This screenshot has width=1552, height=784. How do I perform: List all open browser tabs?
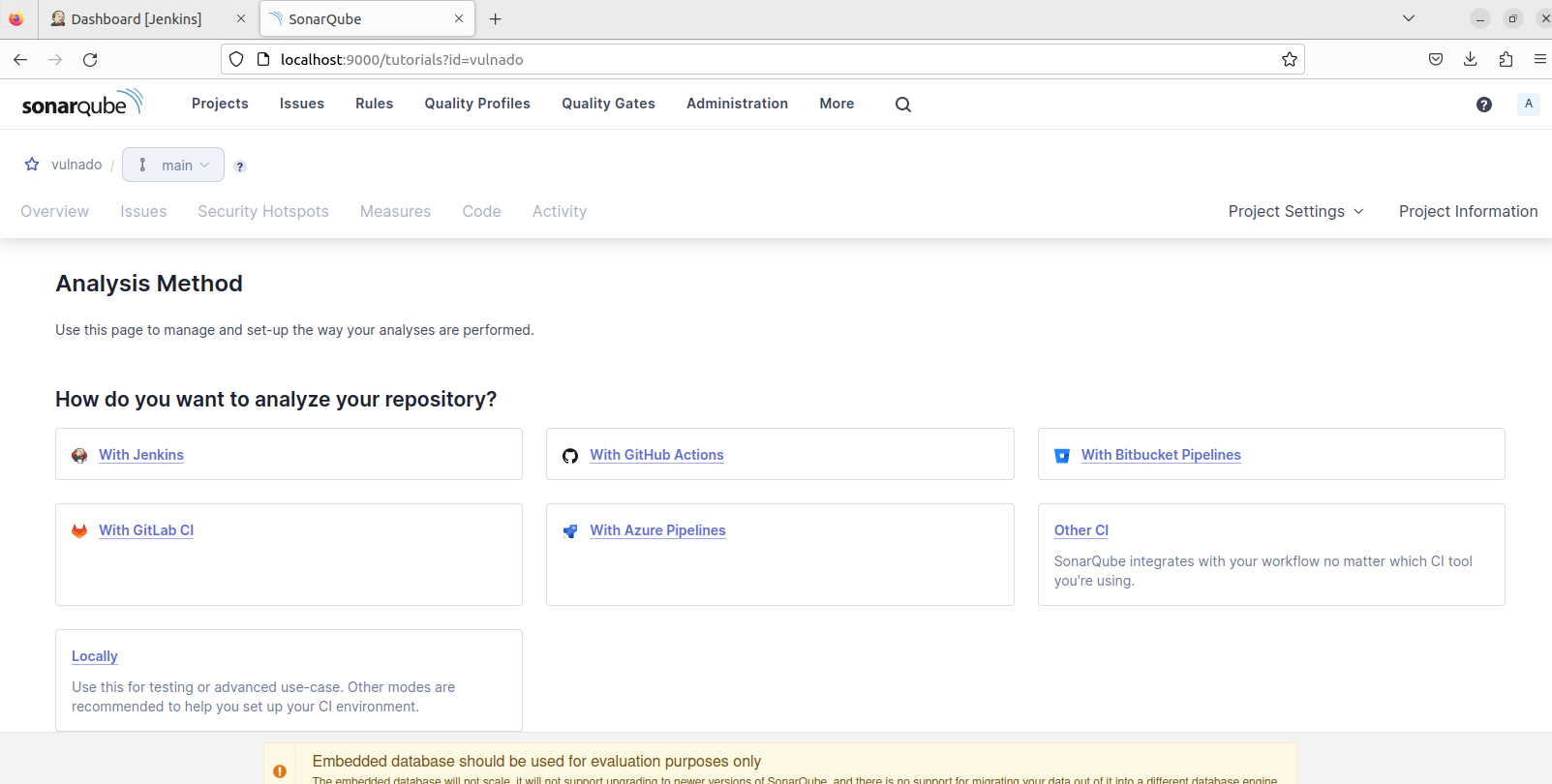[x=1409, y=18]
